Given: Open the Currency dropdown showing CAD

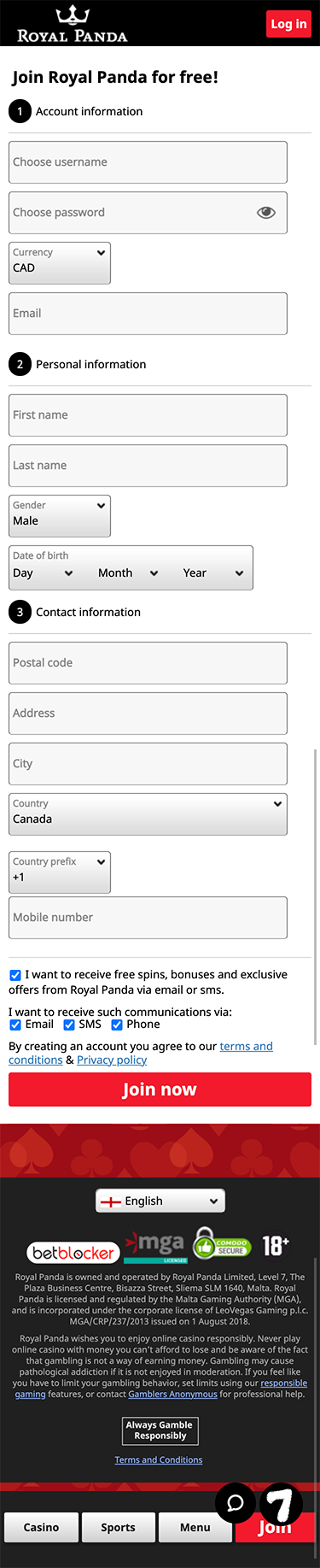Looking at the screenshot, I should coord(60,263).
